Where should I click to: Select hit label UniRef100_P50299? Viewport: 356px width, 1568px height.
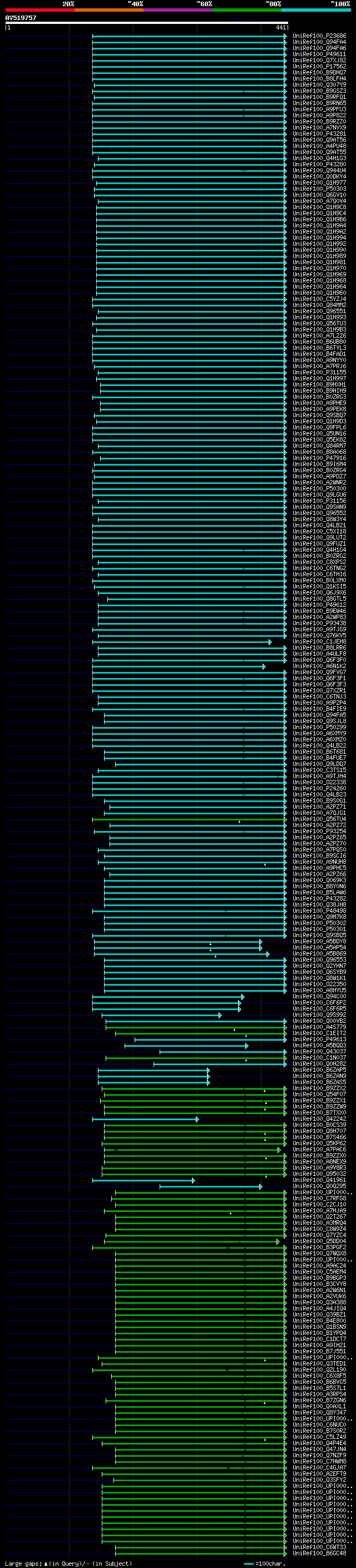pyautogui.click(x=319, y=727)
